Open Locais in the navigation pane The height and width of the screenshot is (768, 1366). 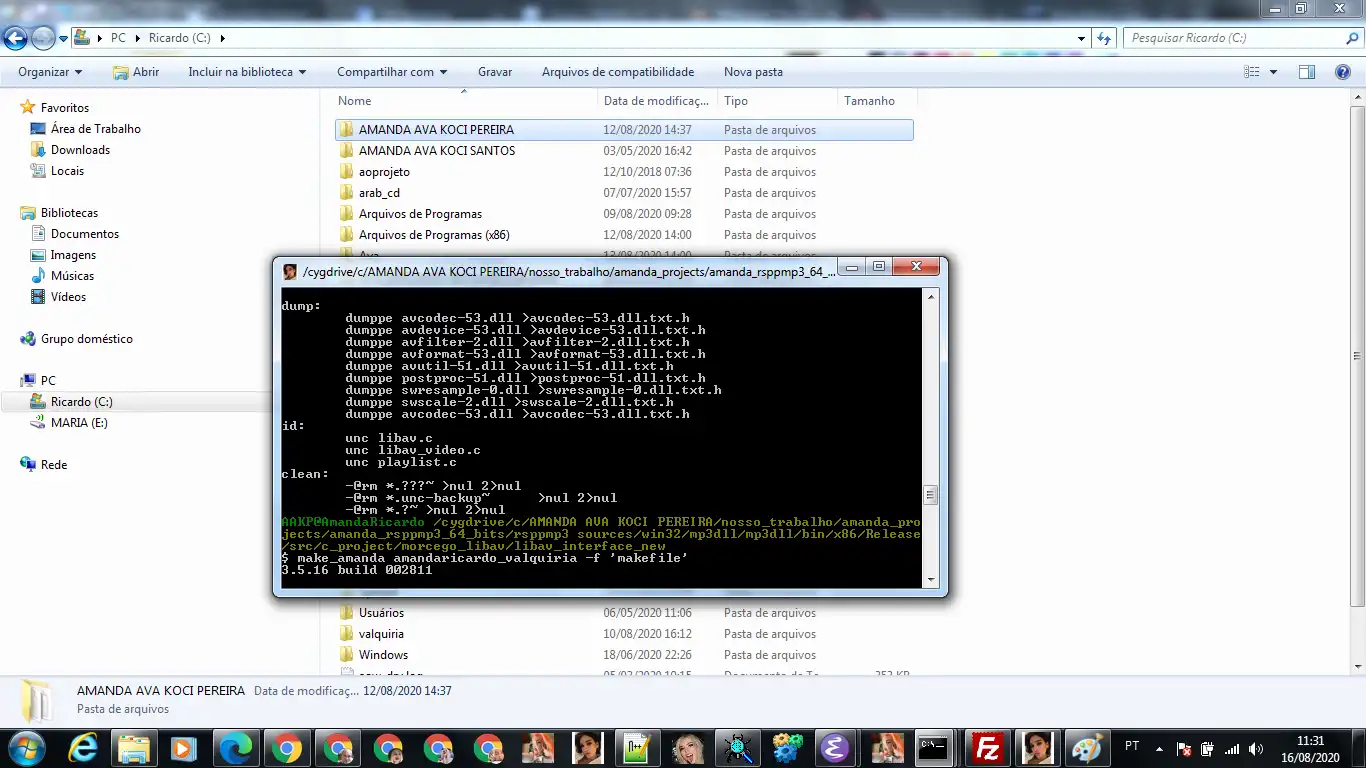coord(68,171)
